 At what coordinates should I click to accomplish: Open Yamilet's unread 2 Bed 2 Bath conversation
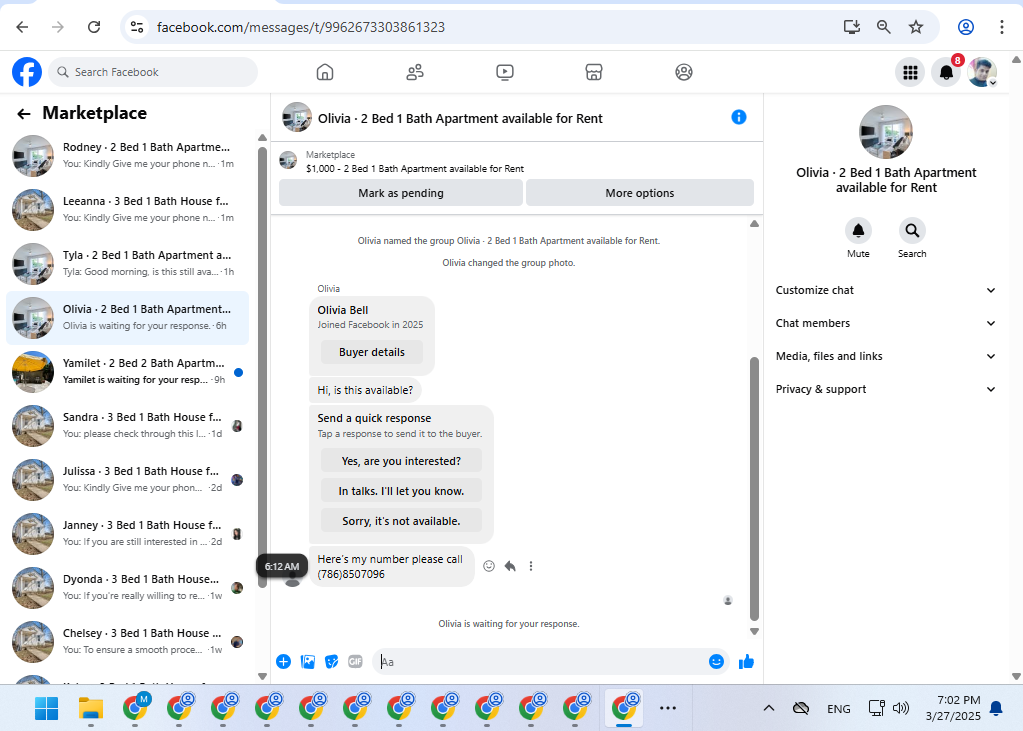coord(128,372)
